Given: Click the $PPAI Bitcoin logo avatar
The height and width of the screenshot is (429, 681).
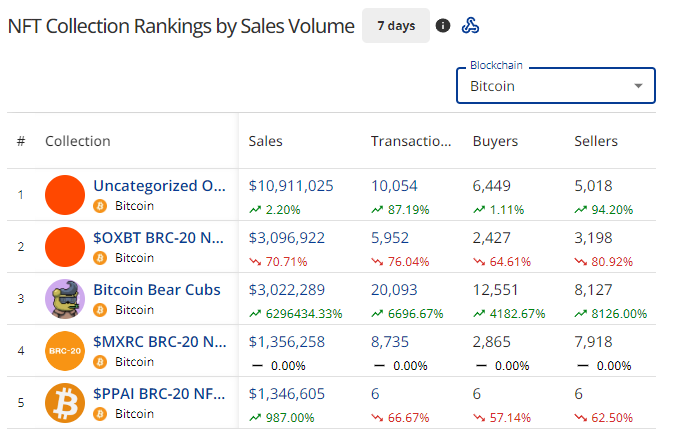Looking at the screenshot, I should coord(65,403).
